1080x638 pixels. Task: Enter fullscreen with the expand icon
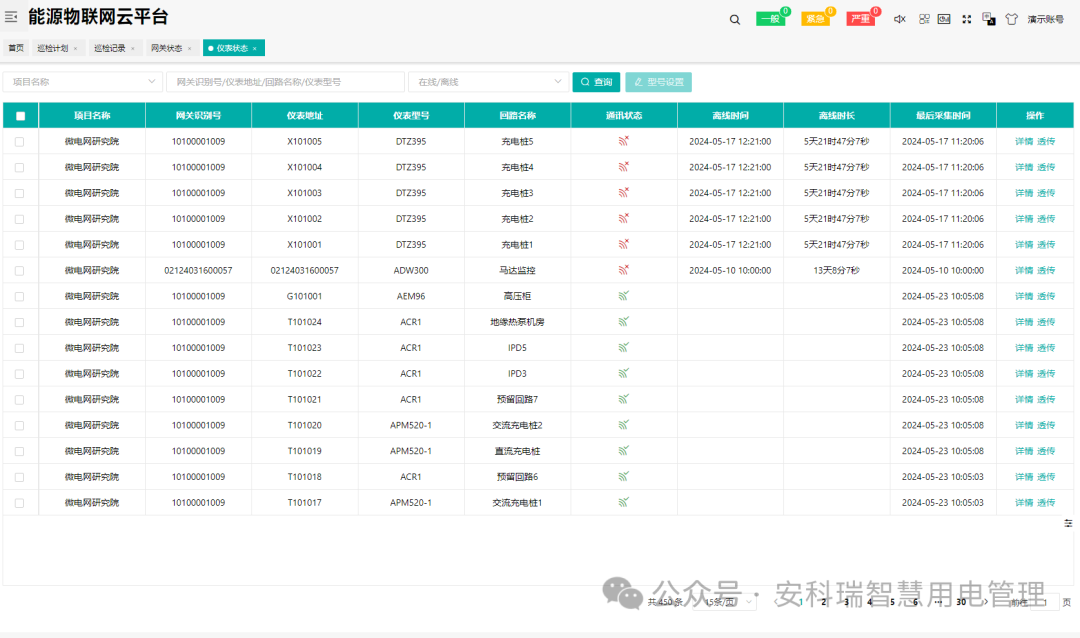tap(967, 19)
